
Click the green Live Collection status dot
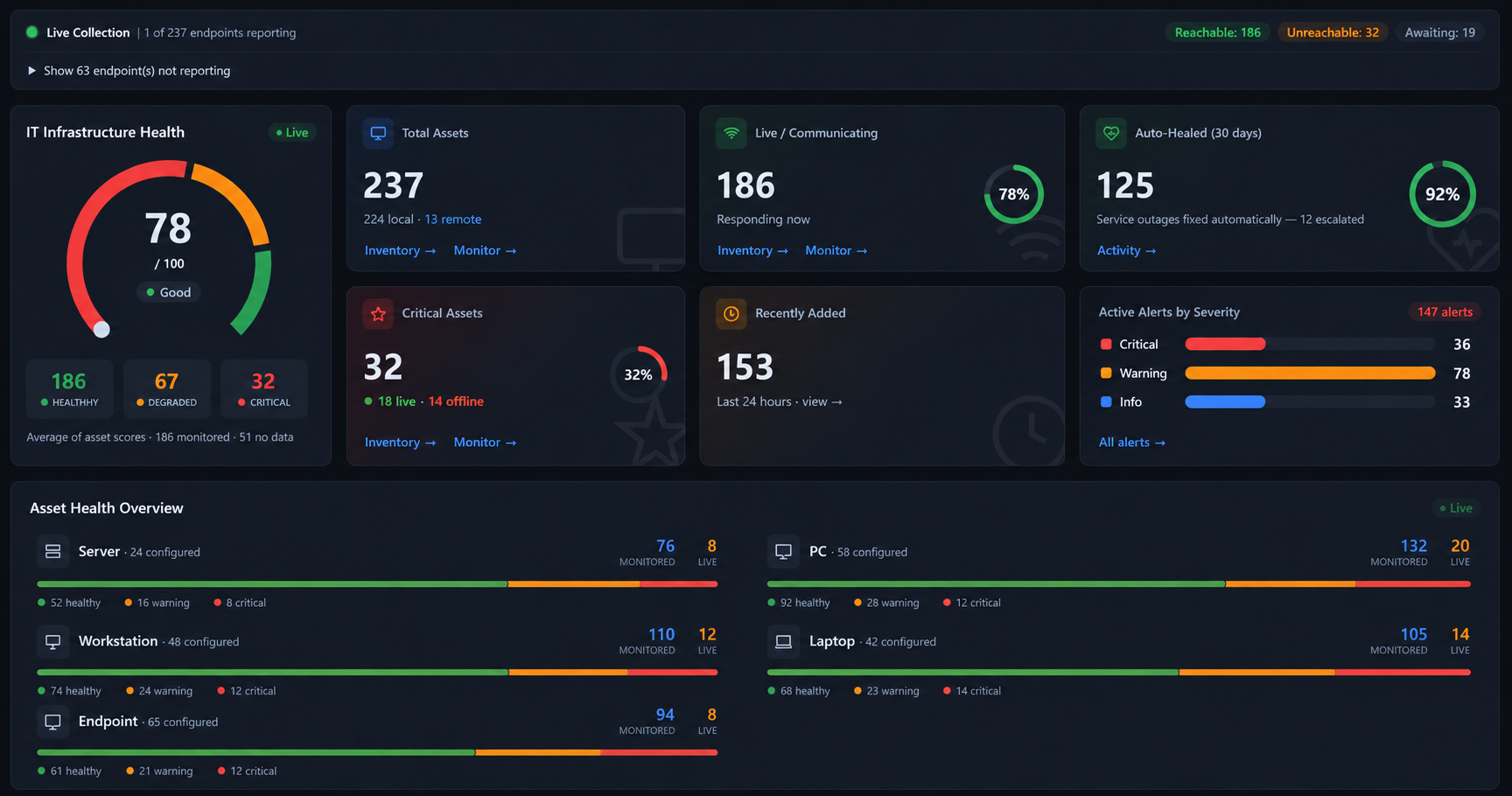coord(32,32)
